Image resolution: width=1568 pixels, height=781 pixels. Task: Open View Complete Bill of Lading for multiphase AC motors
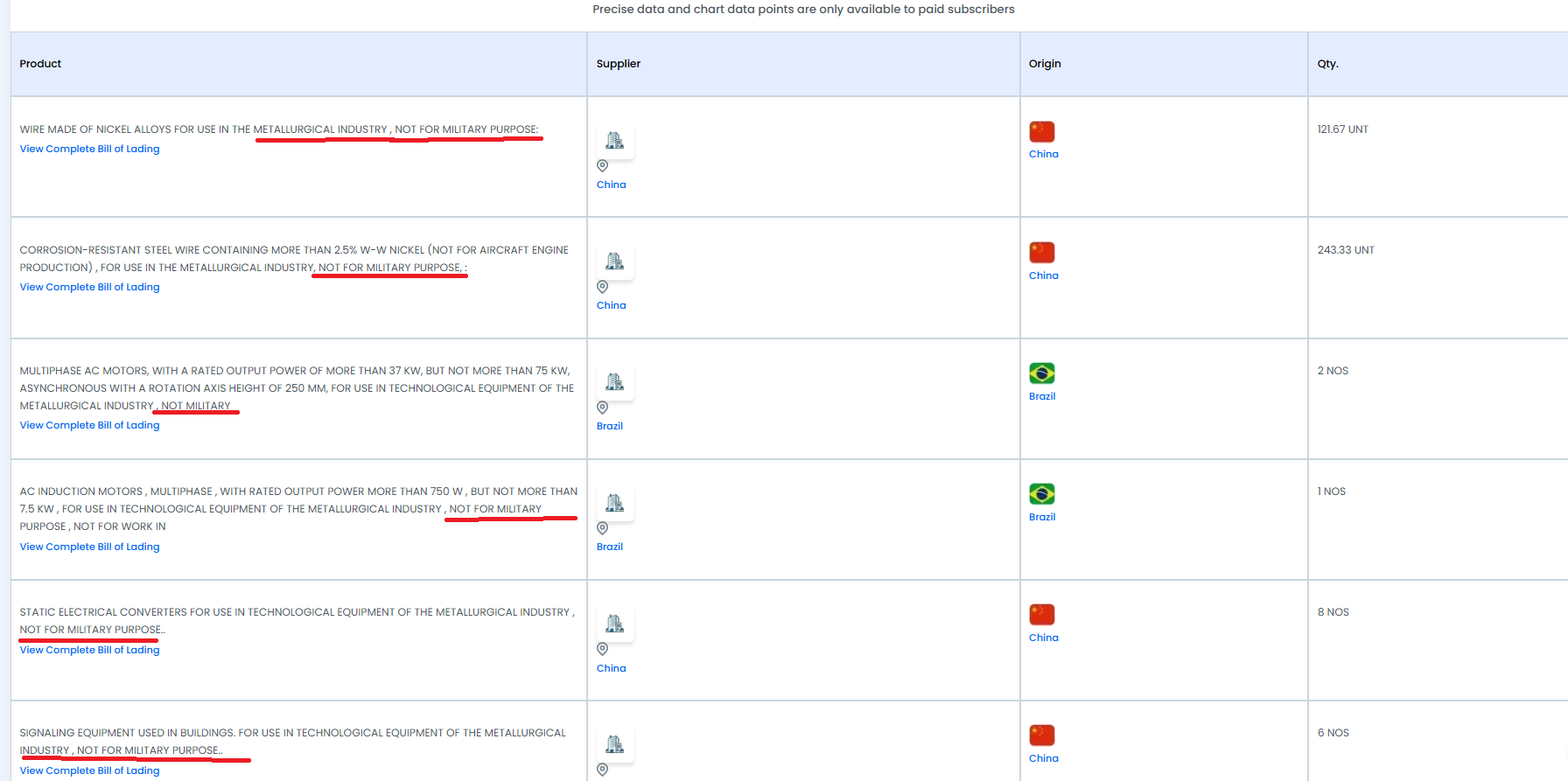[x=89, y=425]
